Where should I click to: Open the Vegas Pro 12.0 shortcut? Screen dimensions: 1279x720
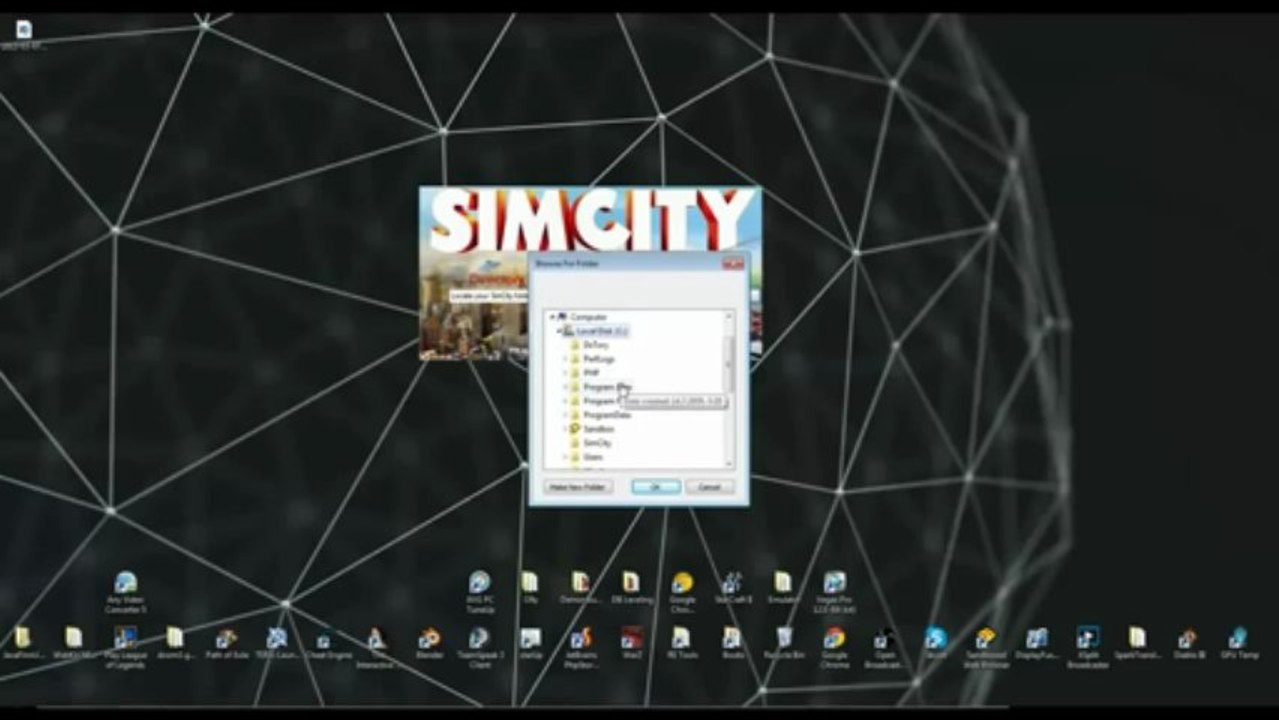point(834,590)
